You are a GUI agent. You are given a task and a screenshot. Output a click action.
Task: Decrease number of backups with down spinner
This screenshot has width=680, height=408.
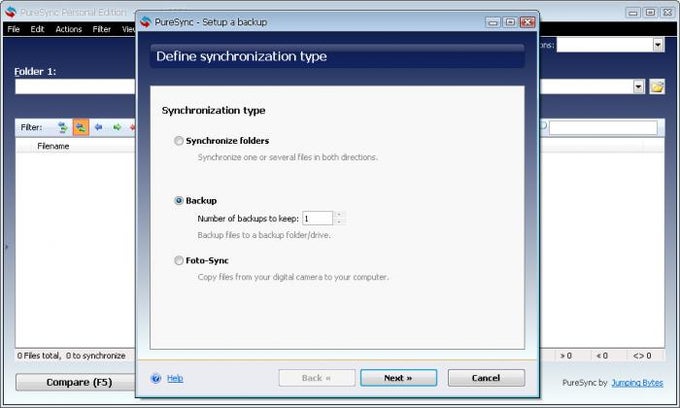(339, 222)
